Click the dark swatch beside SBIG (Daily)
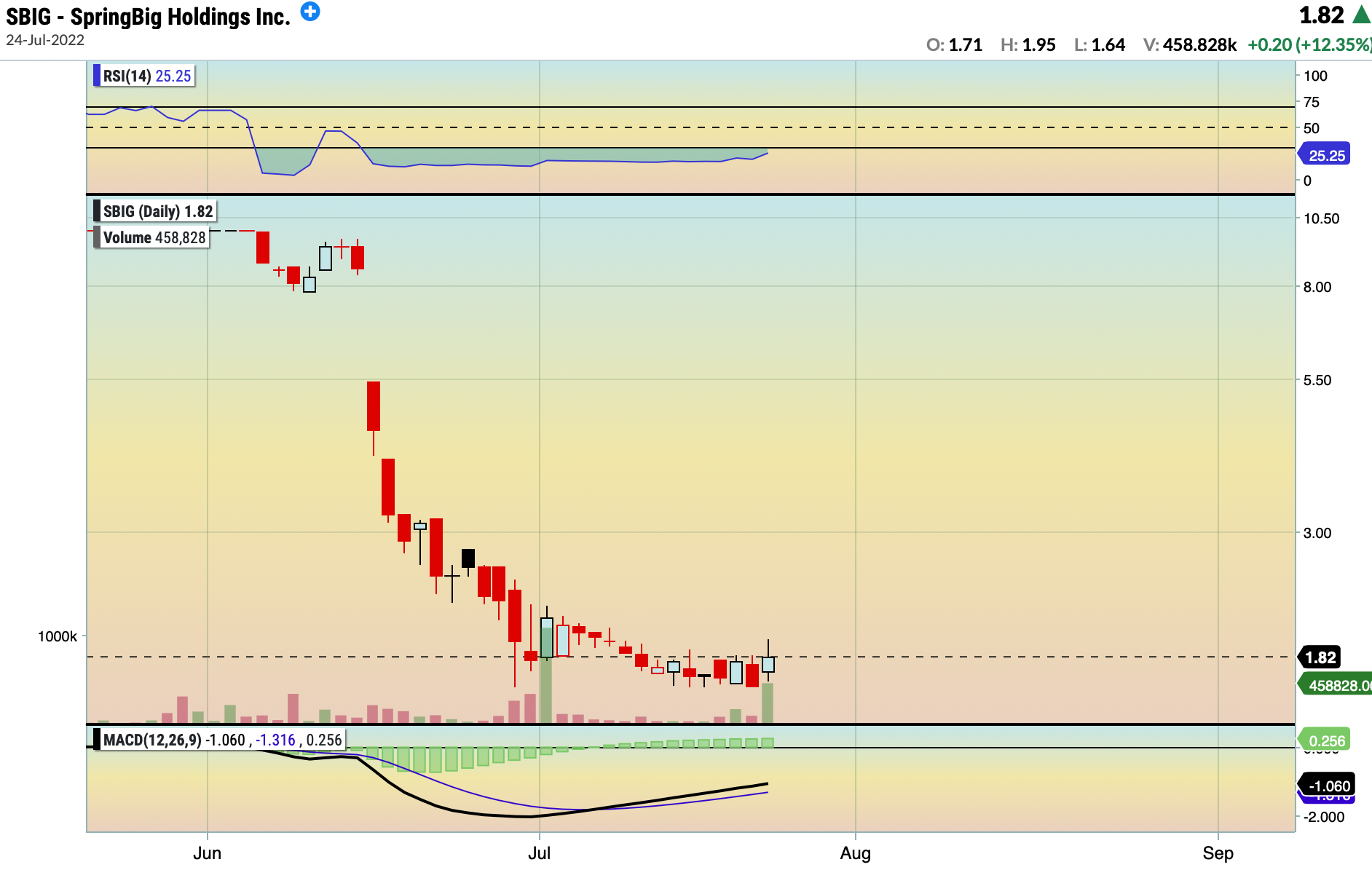 [97, 211]
